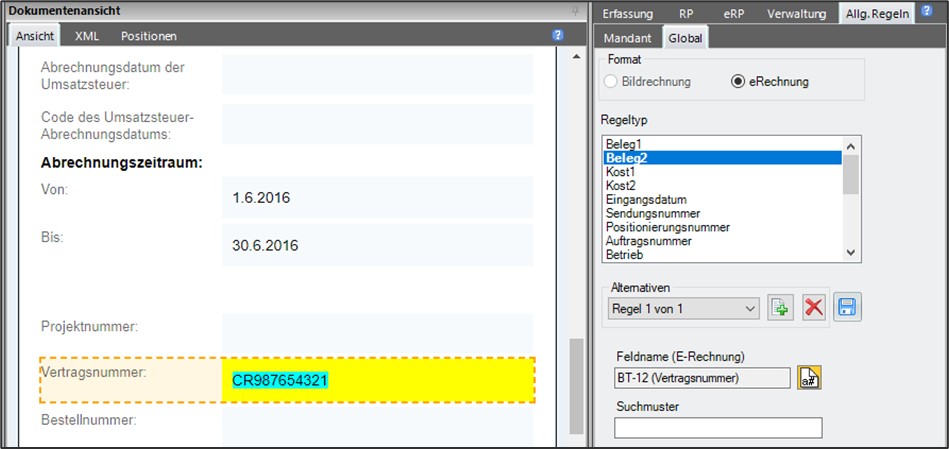
Task: Open the E-Rechnung field name picker icon
Action: pos(809,378)
